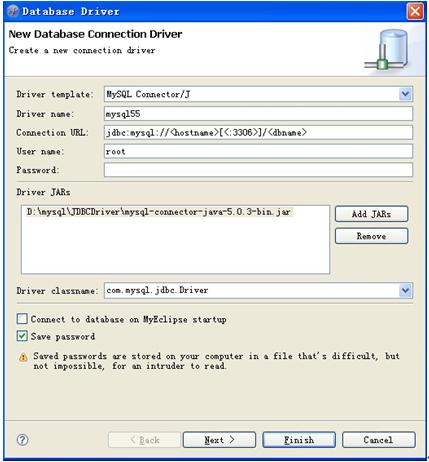Viewport: 429px width, 462px height.
Task: Click the Add JARs button
Action: point(371,214)
